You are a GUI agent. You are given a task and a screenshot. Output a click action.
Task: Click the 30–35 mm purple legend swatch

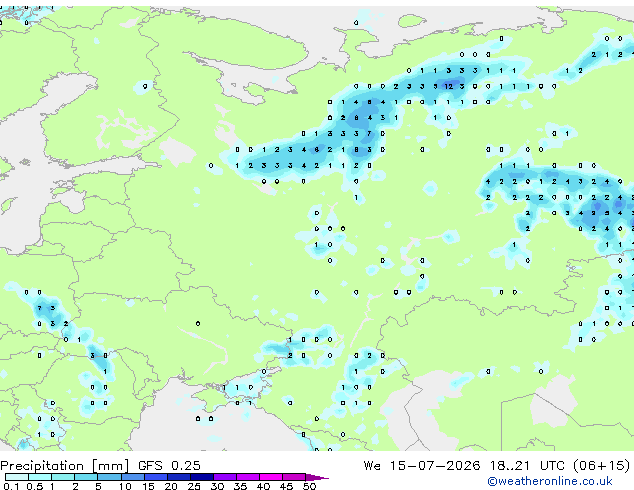point(224,477)
